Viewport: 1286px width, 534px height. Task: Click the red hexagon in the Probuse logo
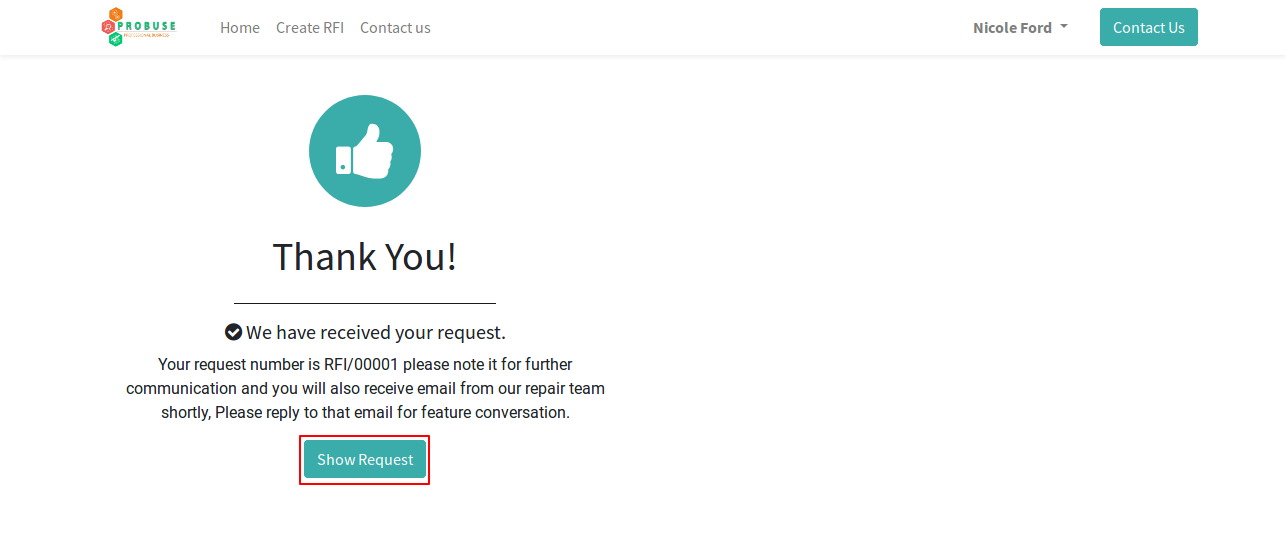point(108,27)
